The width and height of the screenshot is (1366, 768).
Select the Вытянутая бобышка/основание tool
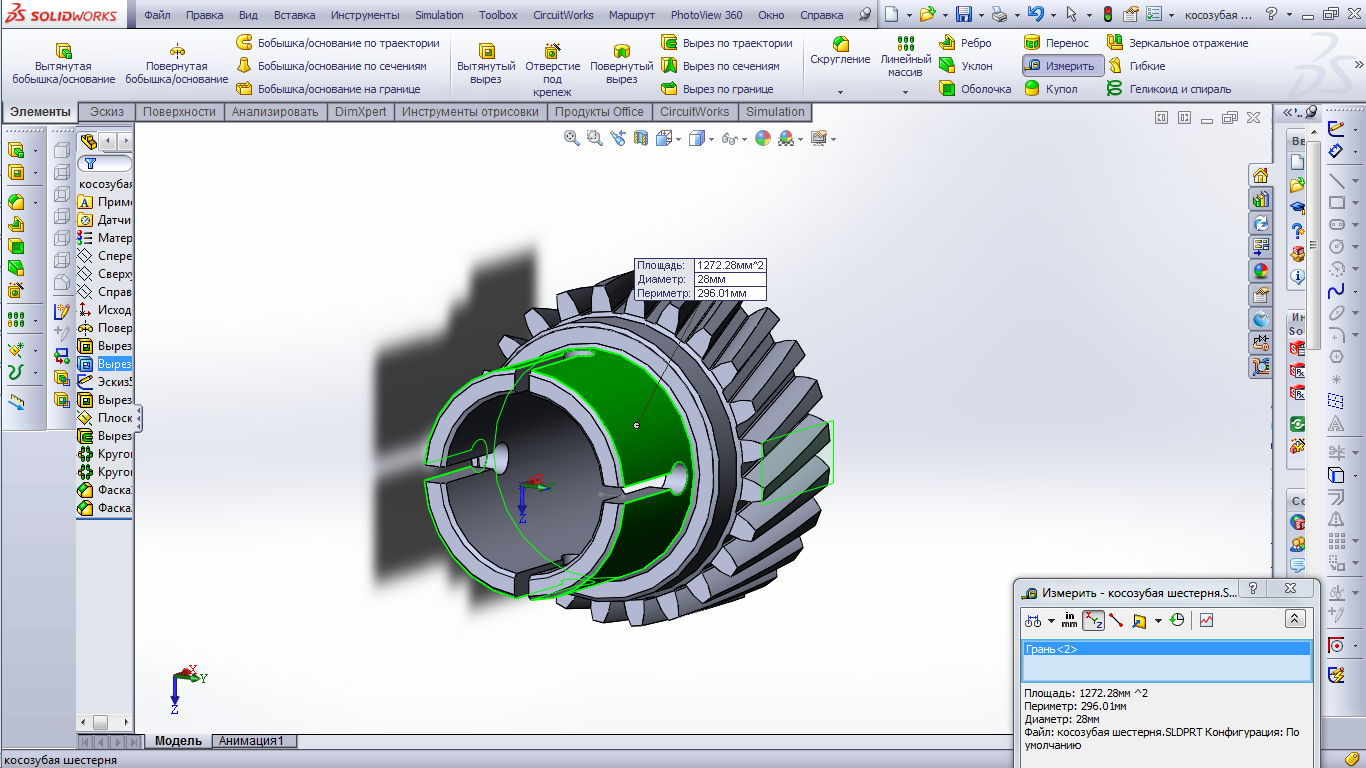(x=63, y=64)
